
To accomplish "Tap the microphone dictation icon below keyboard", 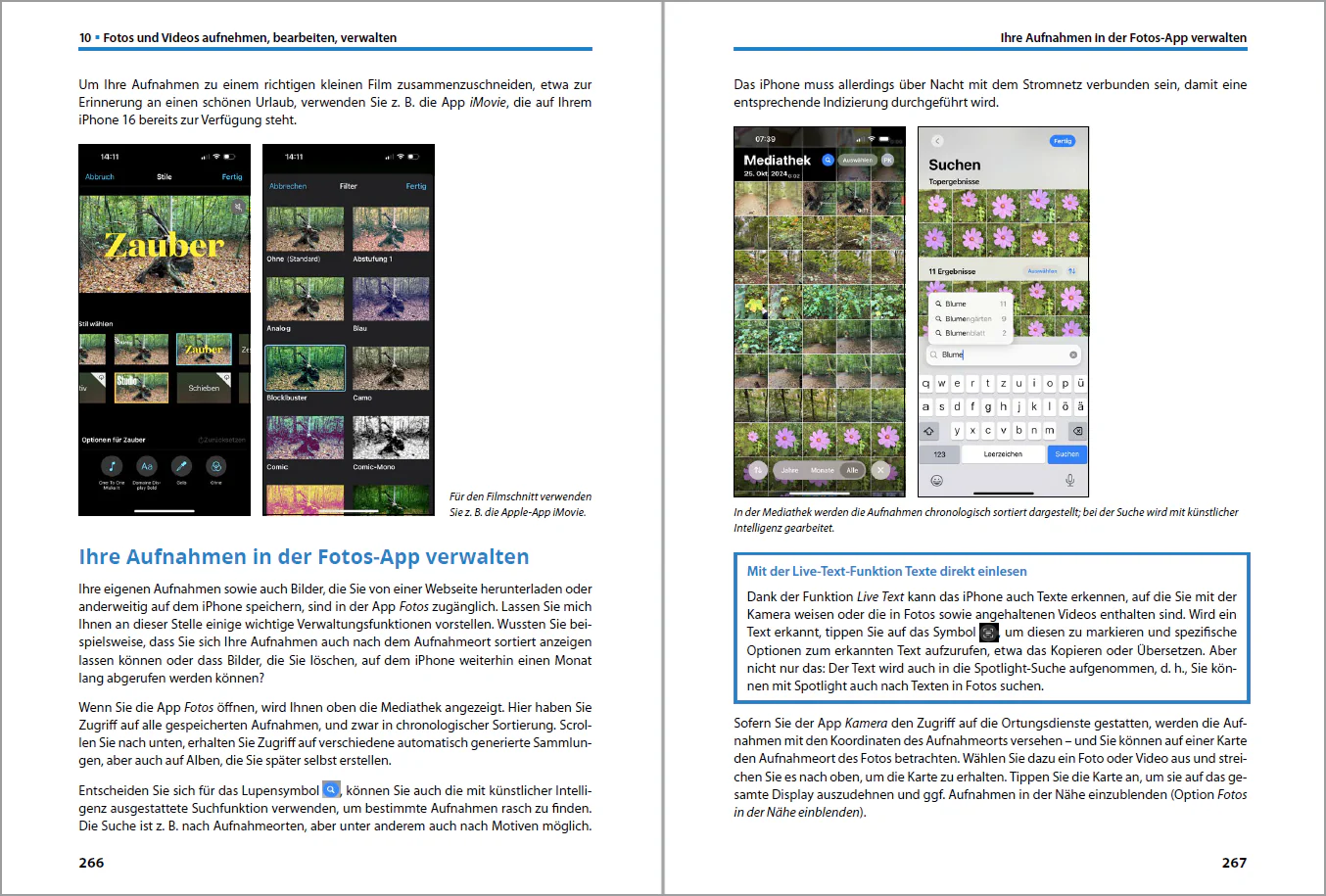I will [1069, 480].
